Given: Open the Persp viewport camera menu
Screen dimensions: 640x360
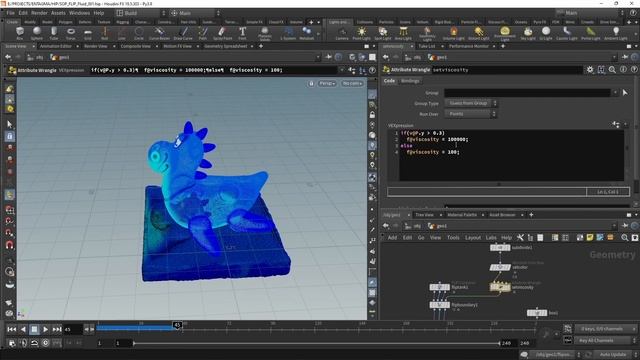Looking at the screenshot, I should coord(327,83).
